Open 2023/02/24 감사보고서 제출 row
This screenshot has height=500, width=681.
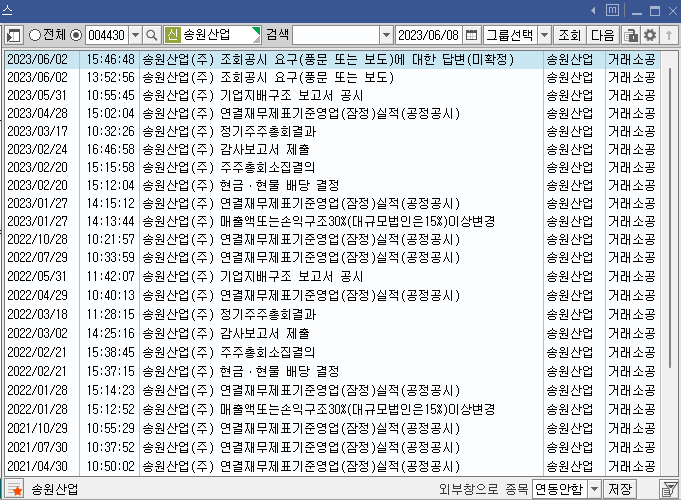point(332,149)
